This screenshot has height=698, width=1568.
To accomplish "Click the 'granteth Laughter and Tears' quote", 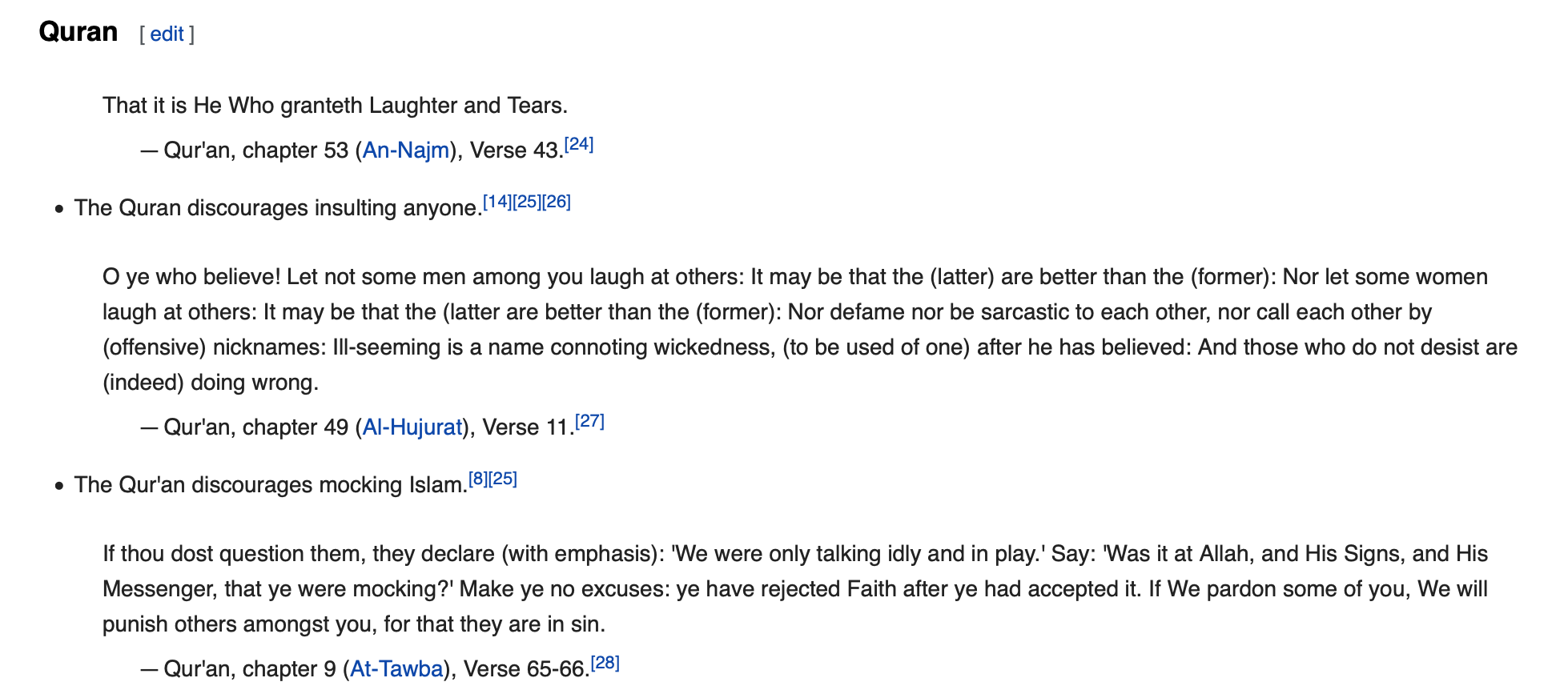I will 335,106.
